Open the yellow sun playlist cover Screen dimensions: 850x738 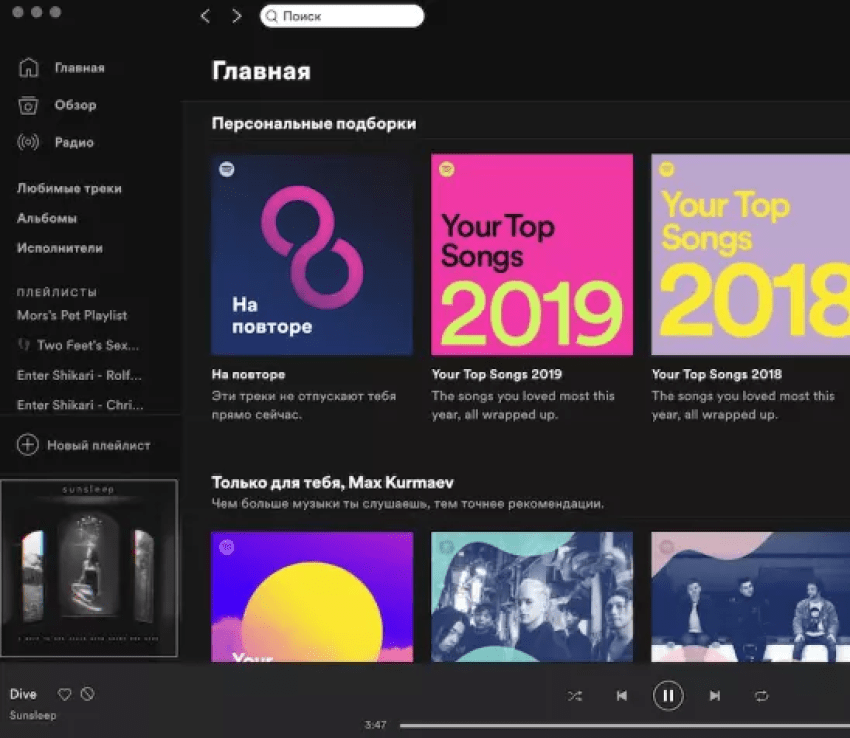tap(312, 596)
